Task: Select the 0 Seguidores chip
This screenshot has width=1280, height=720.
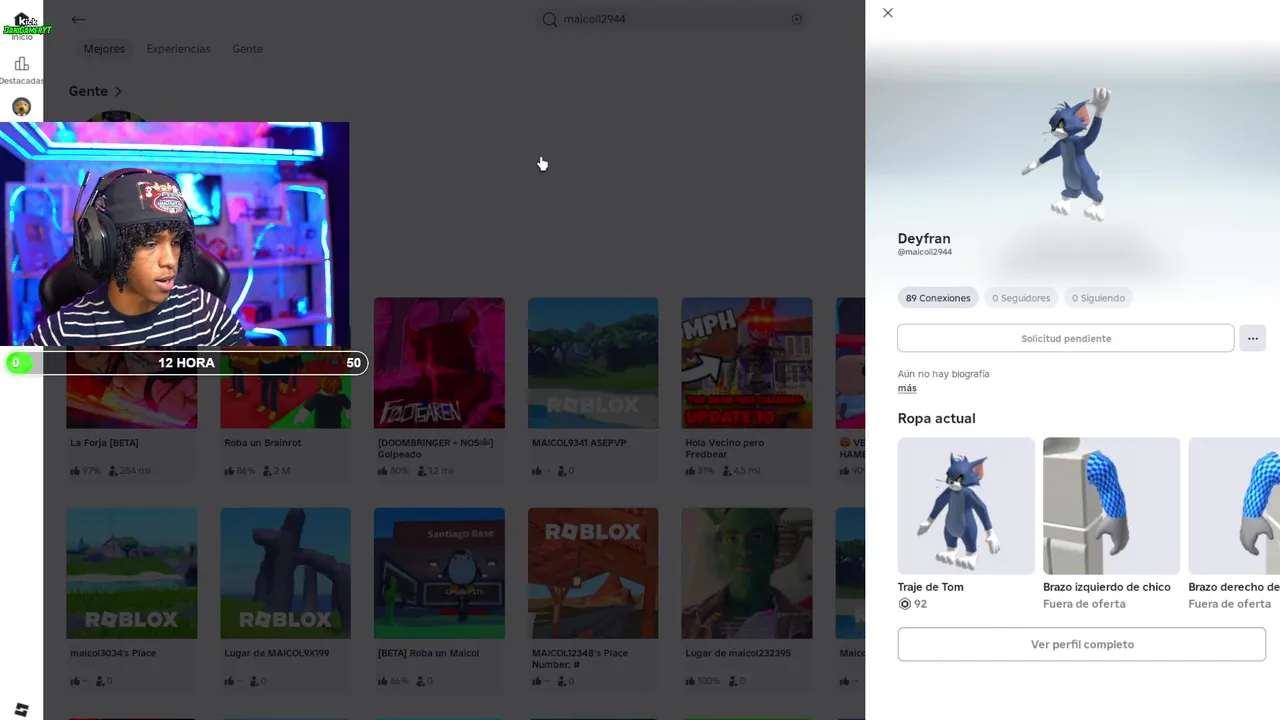Action: (x=1021, y=298)
